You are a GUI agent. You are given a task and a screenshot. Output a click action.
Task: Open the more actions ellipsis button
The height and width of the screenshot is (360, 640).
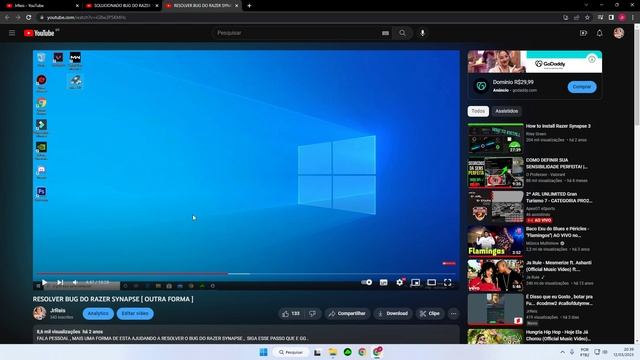[453, 313]
